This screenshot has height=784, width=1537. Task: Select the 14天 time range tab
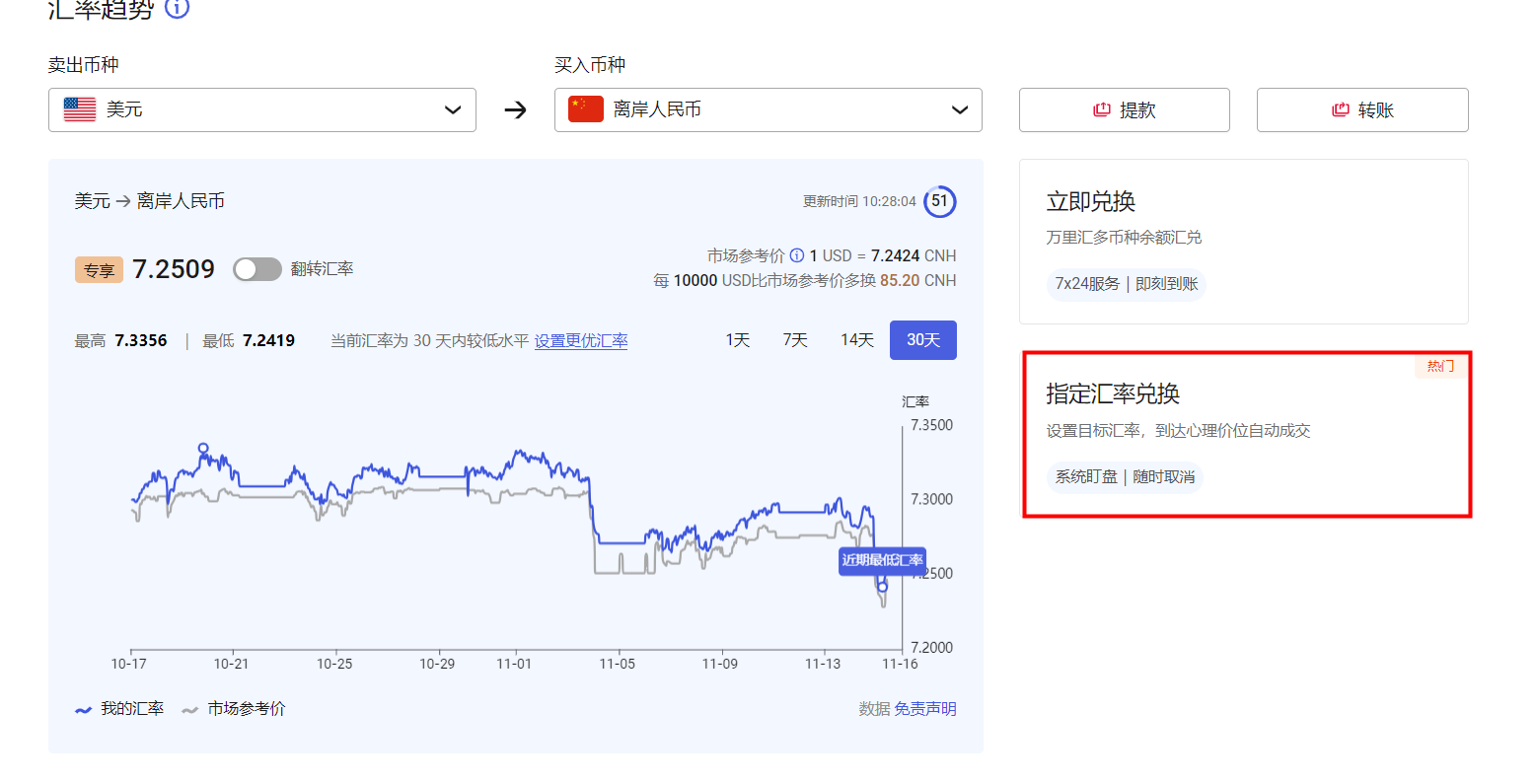(x=856, y=339)
